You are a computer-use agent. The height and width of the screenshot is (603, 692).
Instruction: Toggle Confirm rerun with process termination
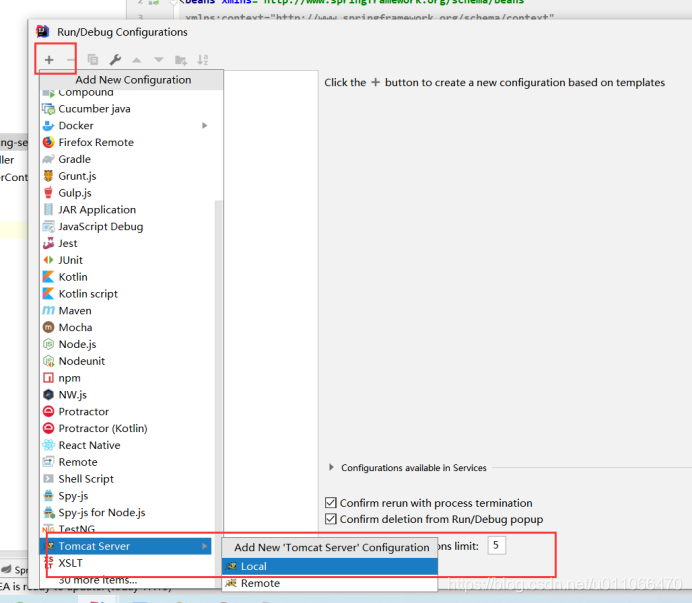[x=331, y=503]
